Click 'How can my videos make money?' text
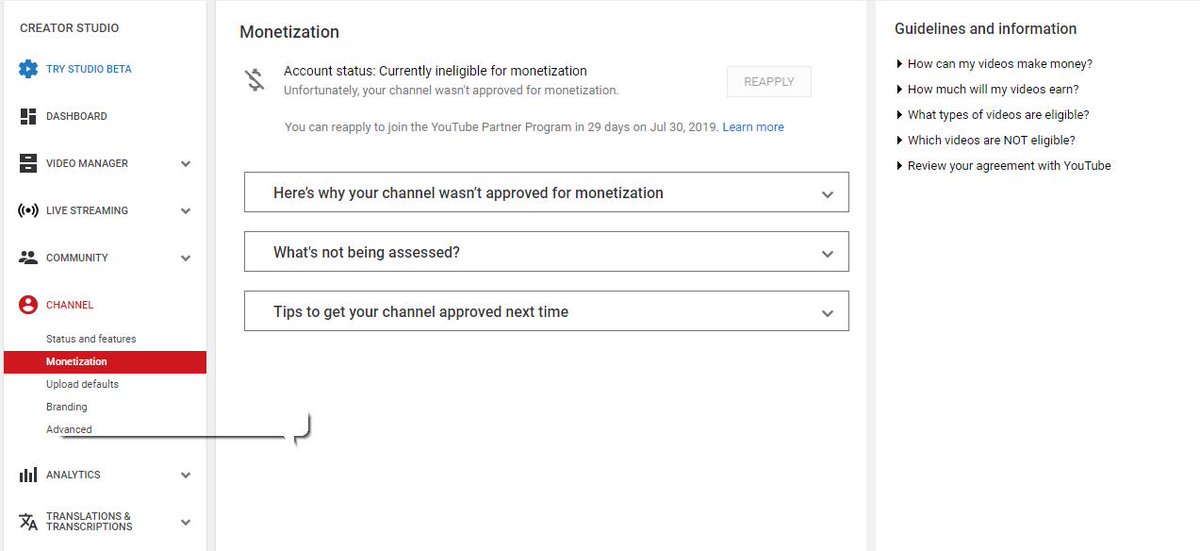Viewport: 1200px width, 551px height. coord(1000,64)
